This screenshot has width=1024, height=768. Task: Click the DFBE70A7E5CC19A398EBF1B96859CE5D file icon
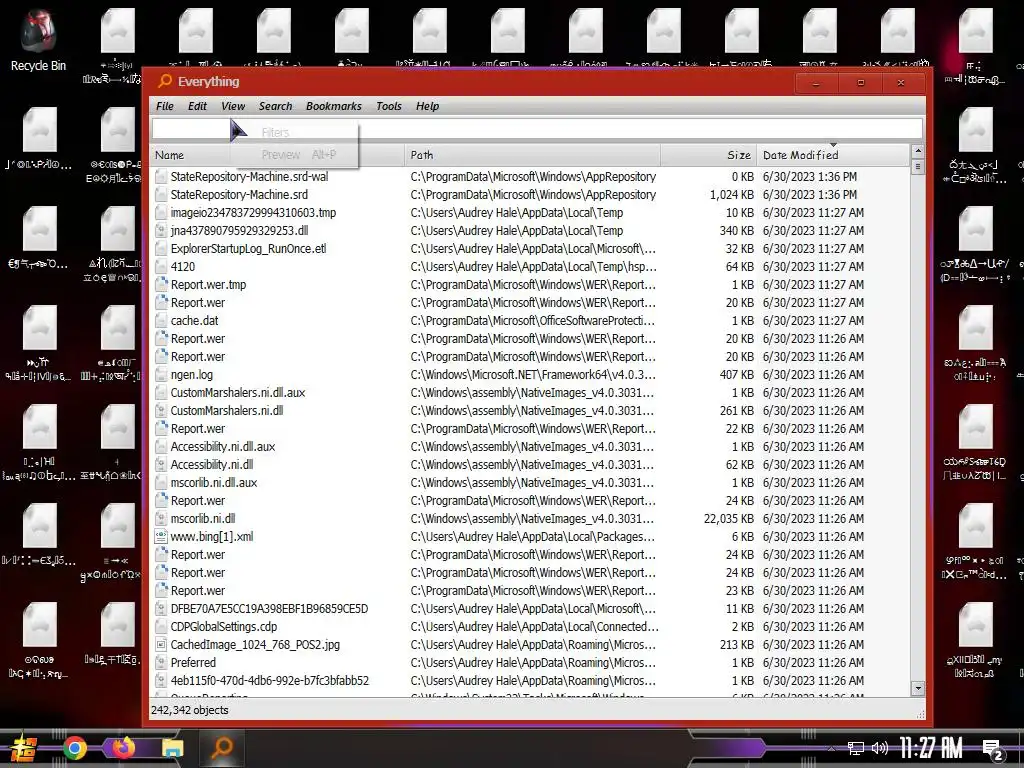coord(161,609)
